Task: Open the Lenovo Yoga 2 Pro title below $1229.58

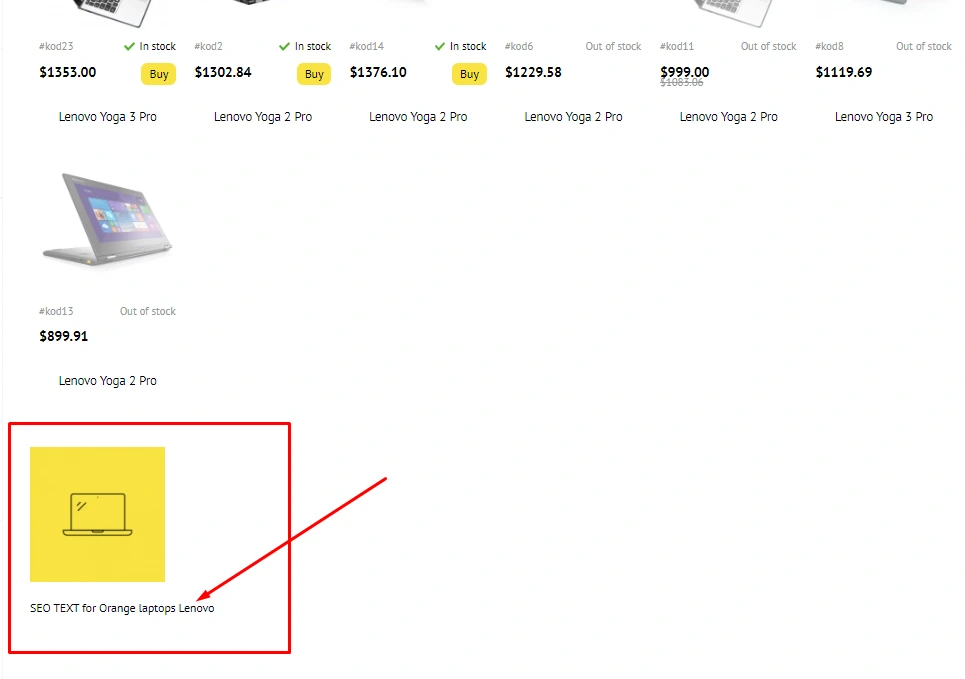Action: [573, 117]
